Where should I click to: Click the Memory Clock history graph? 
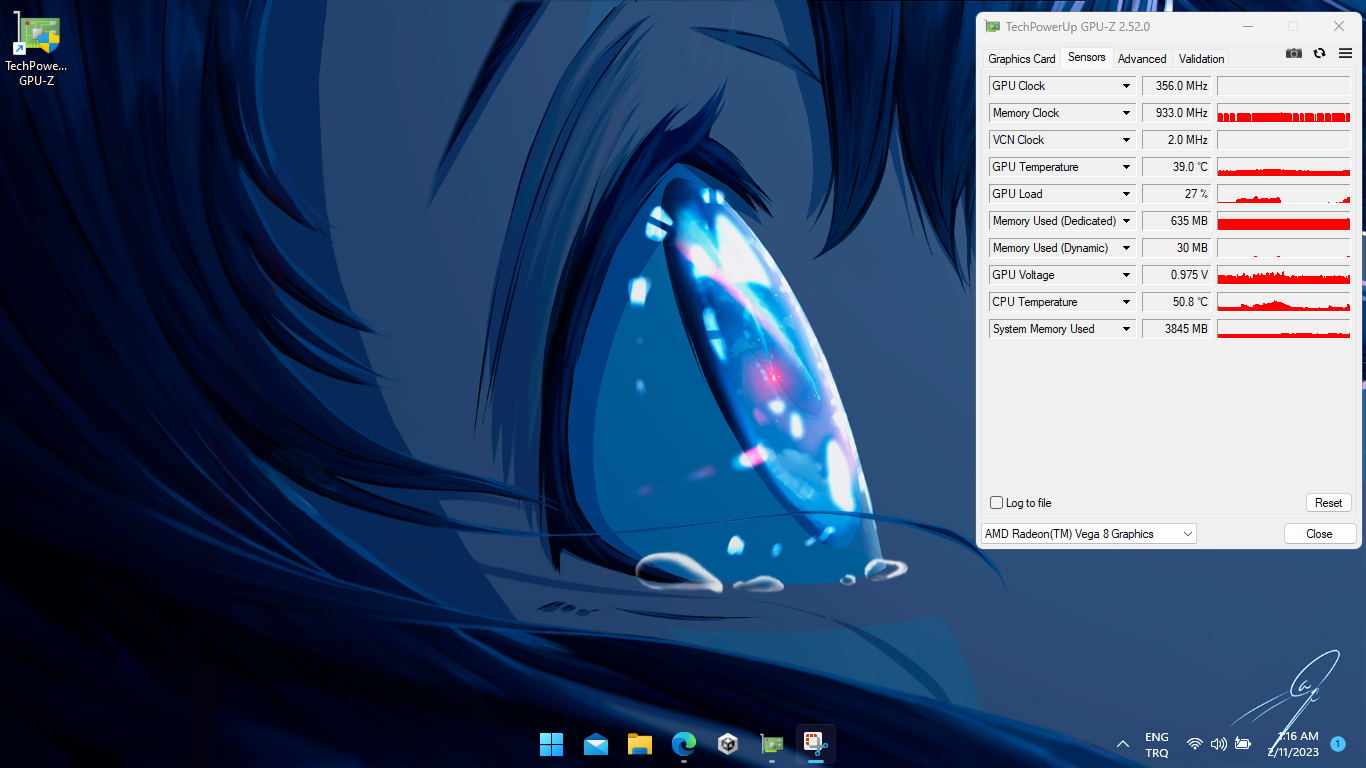1284,113
